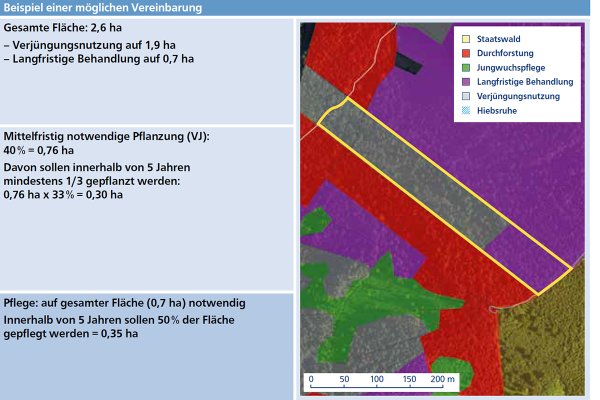Click the text 'Gesamte Fläche: 2,6 ha'

[63, 28]
